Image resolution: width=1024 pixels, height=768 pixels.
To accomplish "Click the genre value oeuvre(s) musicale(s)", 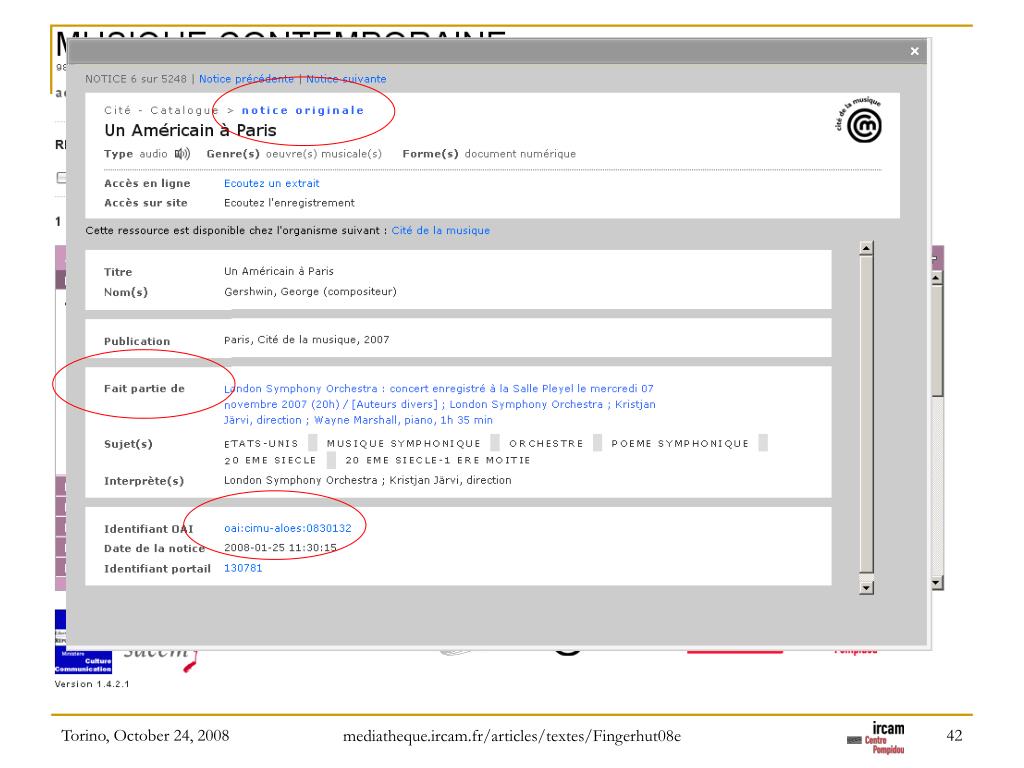I will click(324, 154).
